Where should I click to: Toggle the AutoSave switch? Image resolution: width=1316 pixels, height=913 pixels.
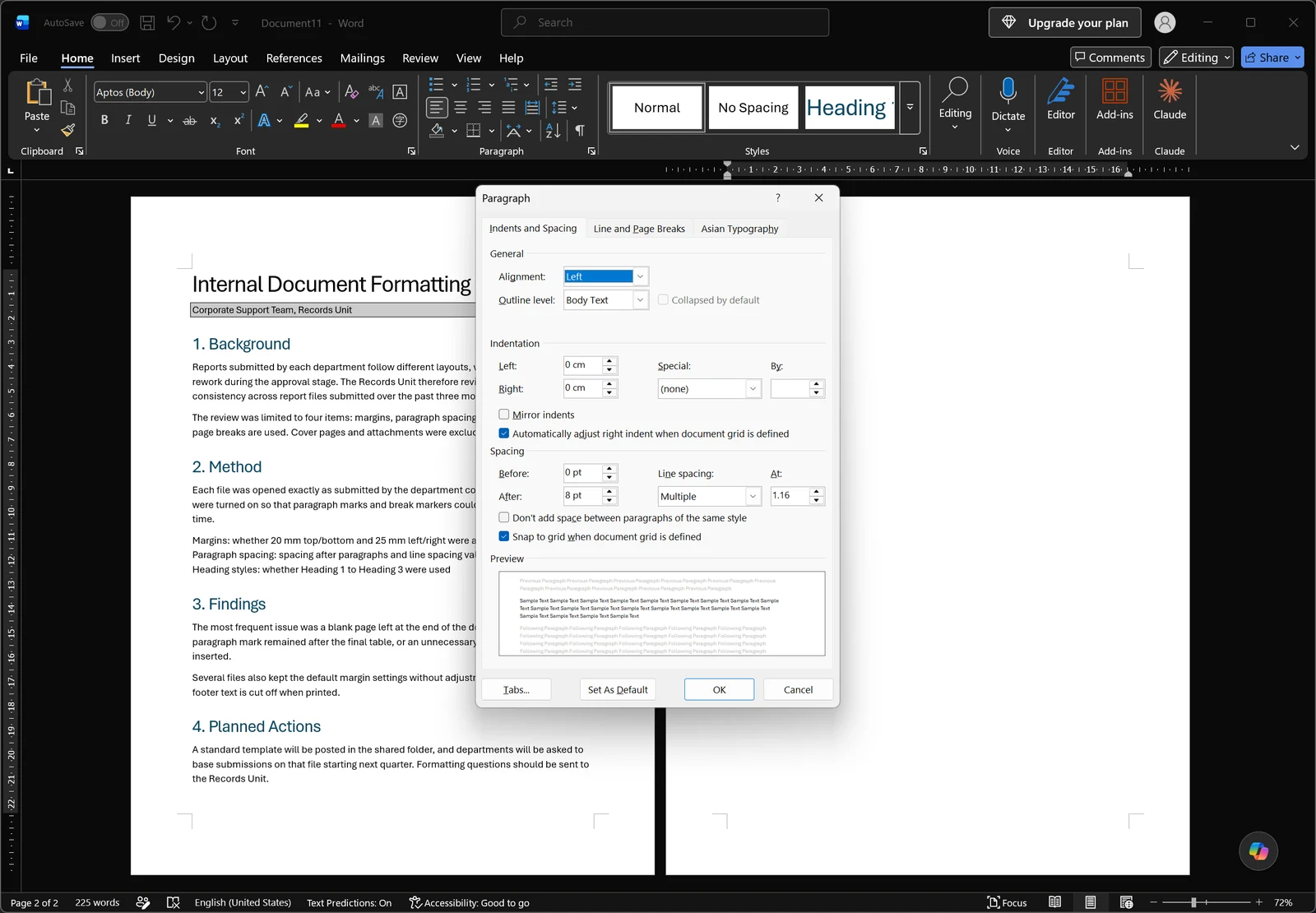(x=109, y=22)
